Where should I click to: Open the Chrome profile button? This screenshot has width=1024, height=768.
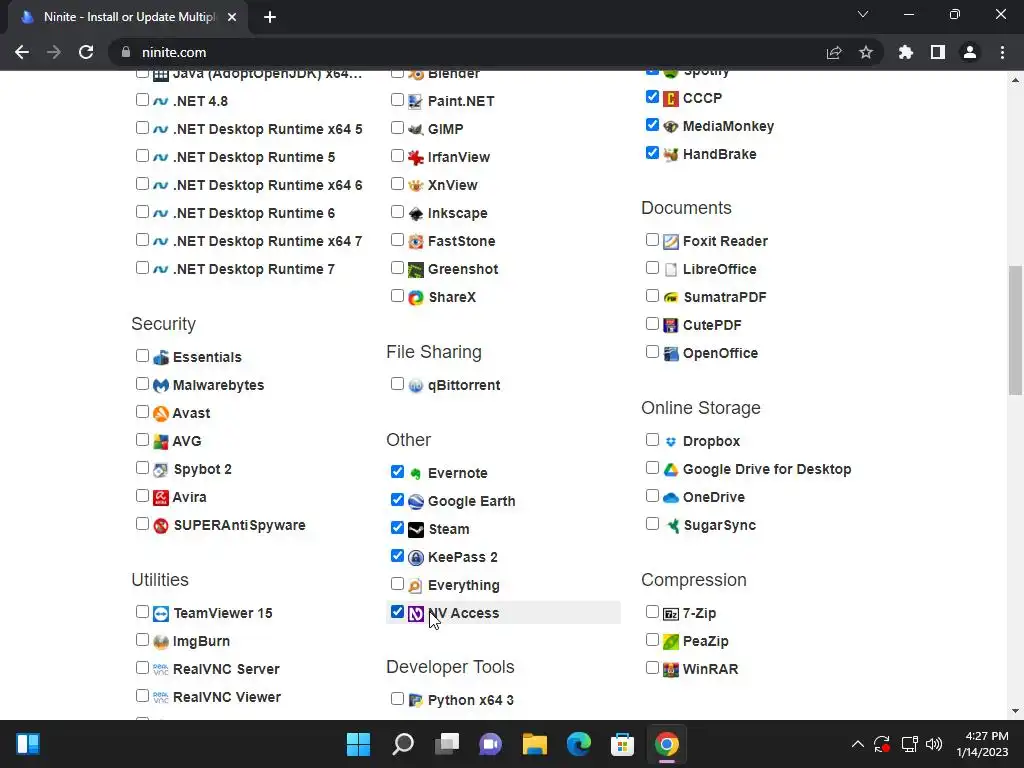pos(970,52)
